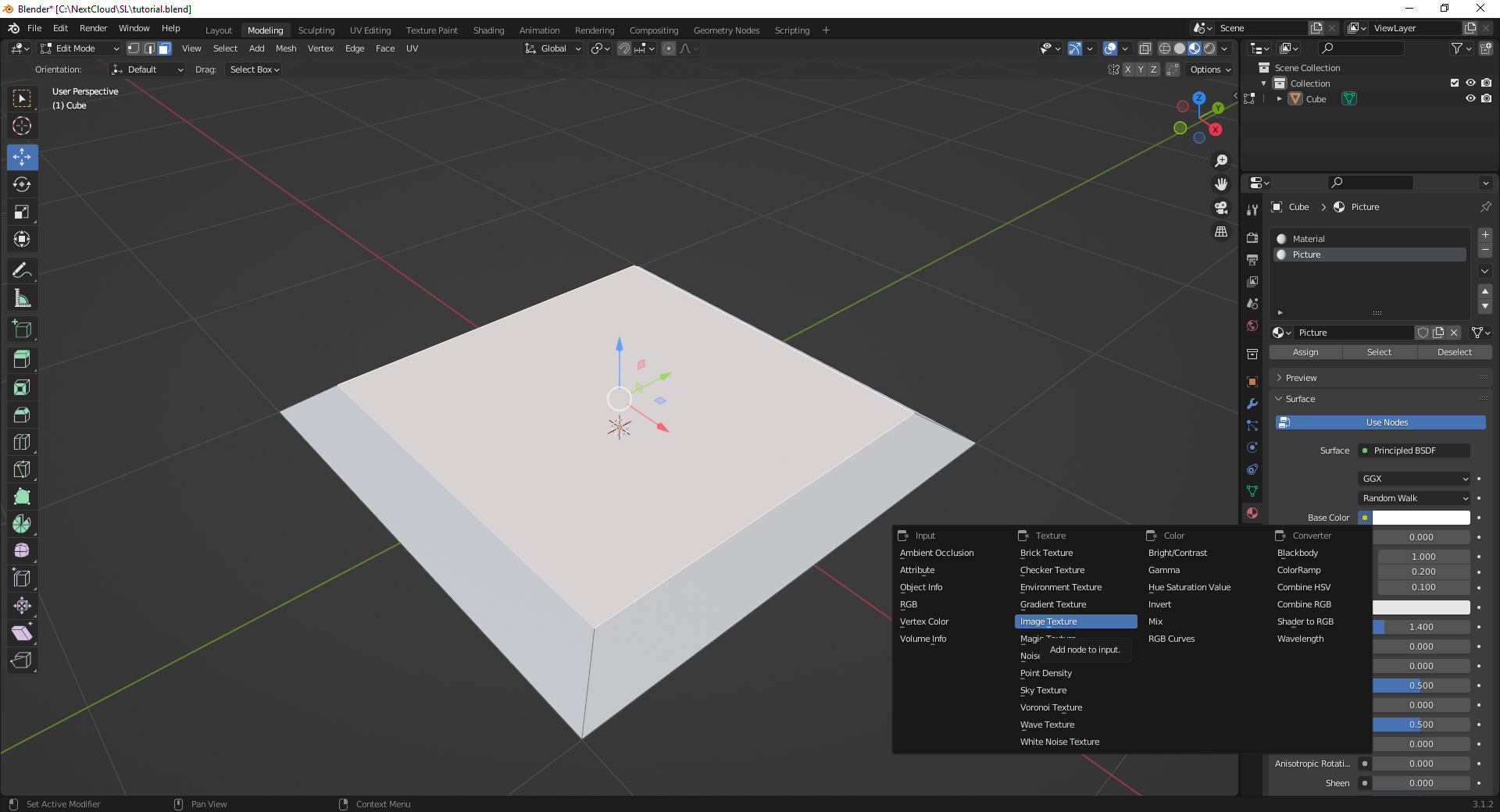Remove the material slot with minus
Image resolution: width=1500 pixels, height=812 pixels.
(x=1485, y=250)
